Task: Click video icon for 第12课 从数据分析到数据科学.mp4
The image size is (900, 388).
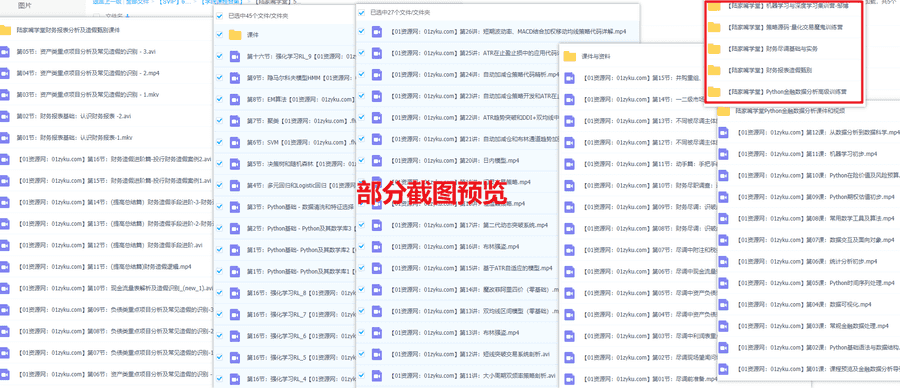Action: pos(723,133)
